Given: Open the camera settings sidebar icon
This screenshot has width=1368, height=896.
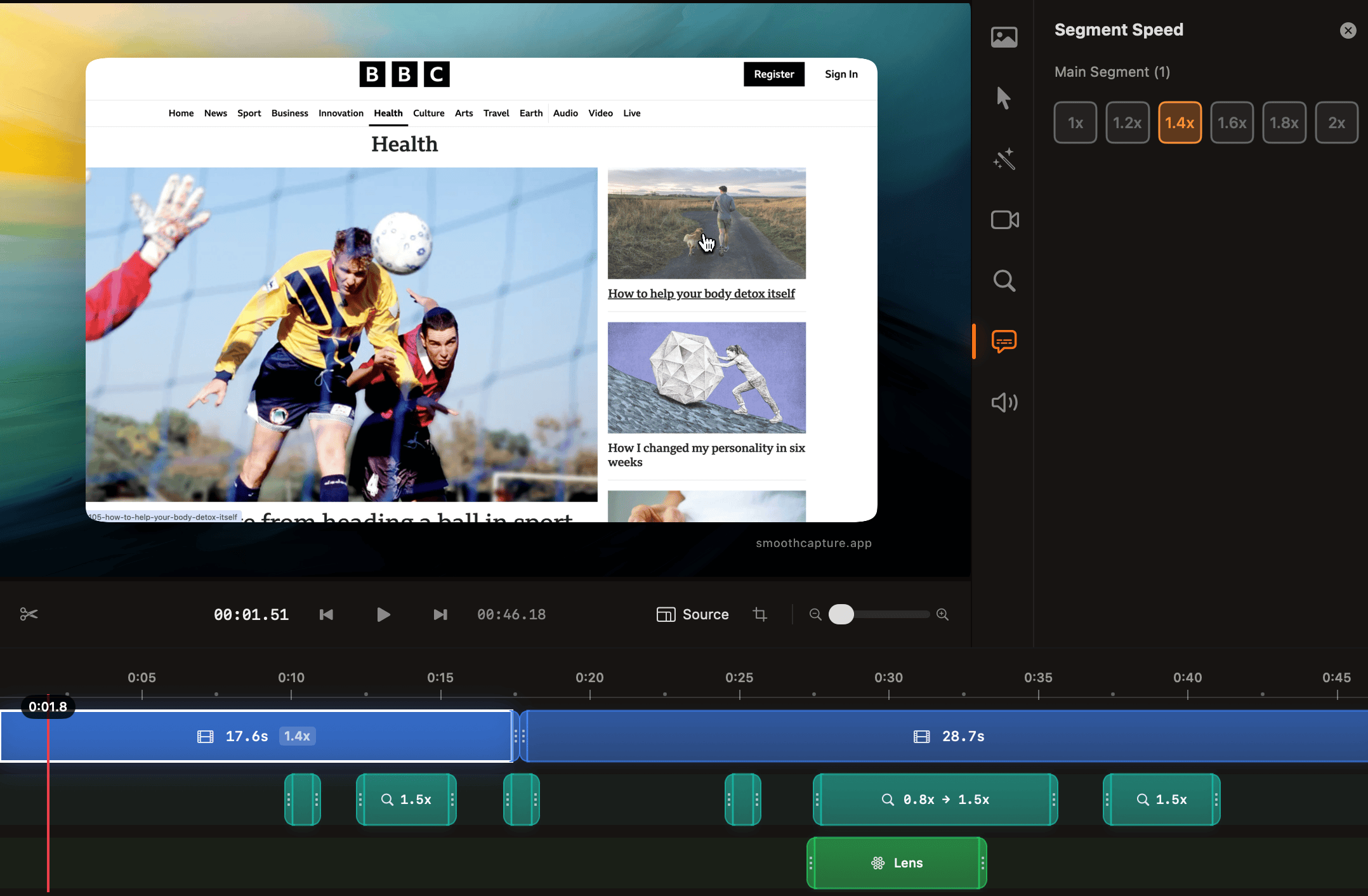Looking at the screenshot, I should [1004, 220].
